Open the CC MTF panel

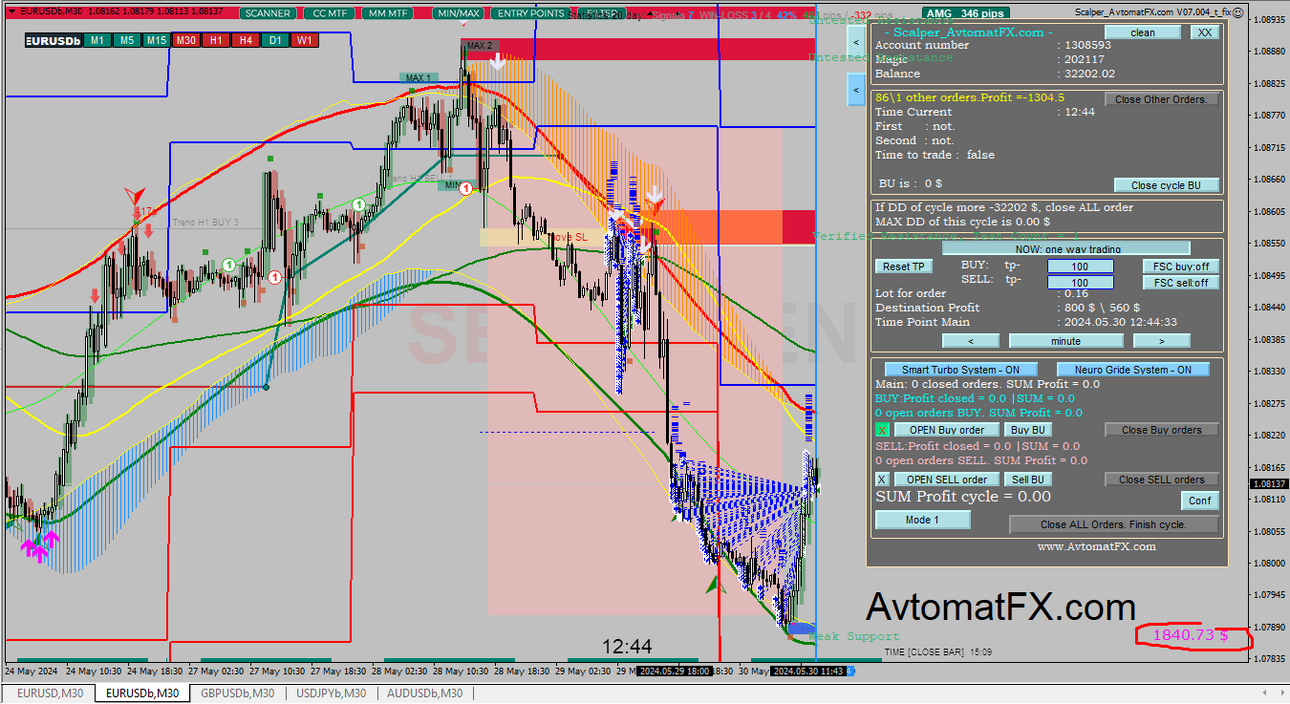[x=329, y=13]
